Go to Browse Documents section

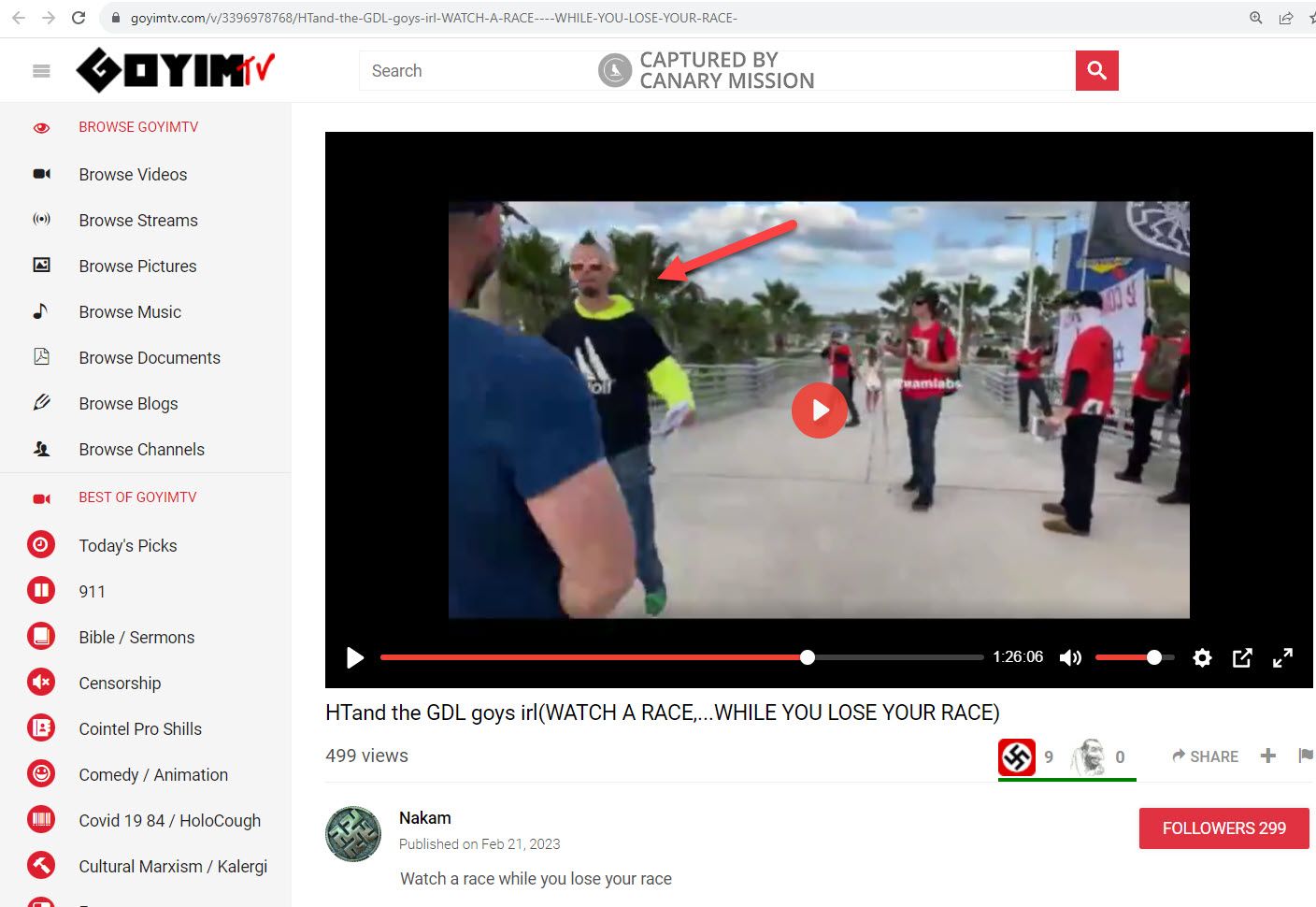pyautogui.click(x=150, y=358)
